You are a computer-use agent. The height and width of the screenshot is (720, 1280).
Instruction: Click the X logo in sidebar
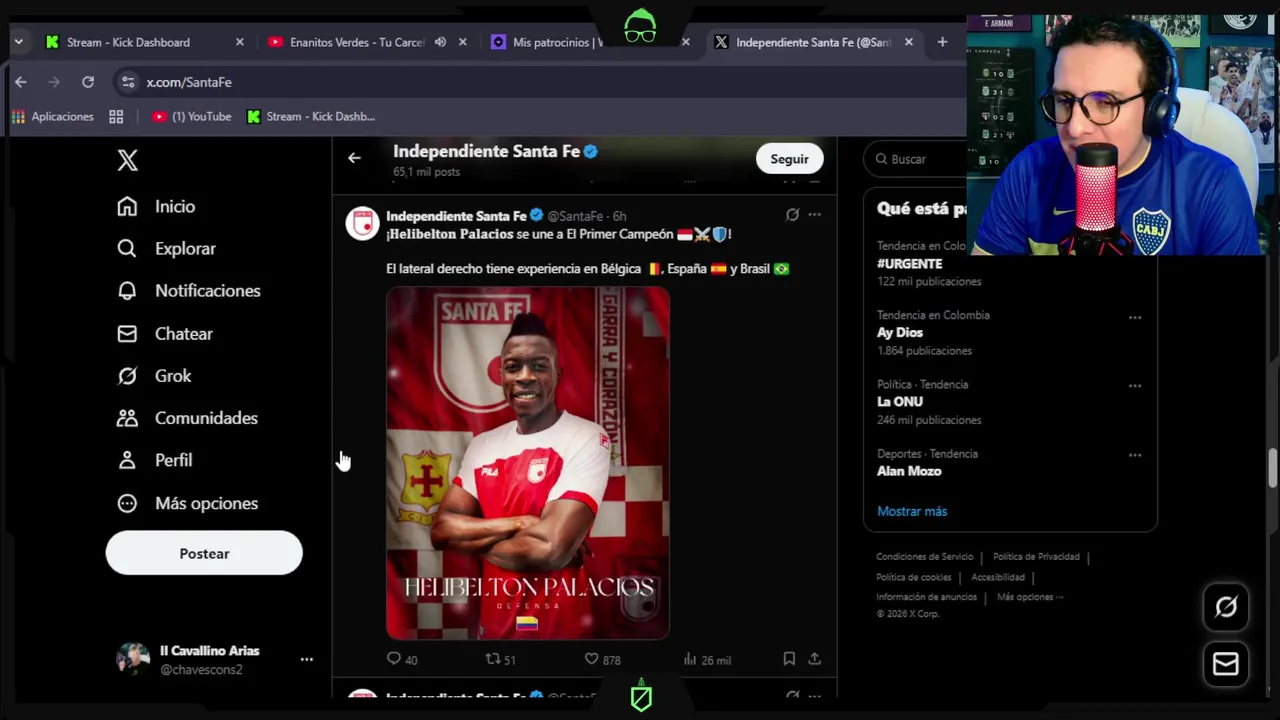click(x=127, y=160)
